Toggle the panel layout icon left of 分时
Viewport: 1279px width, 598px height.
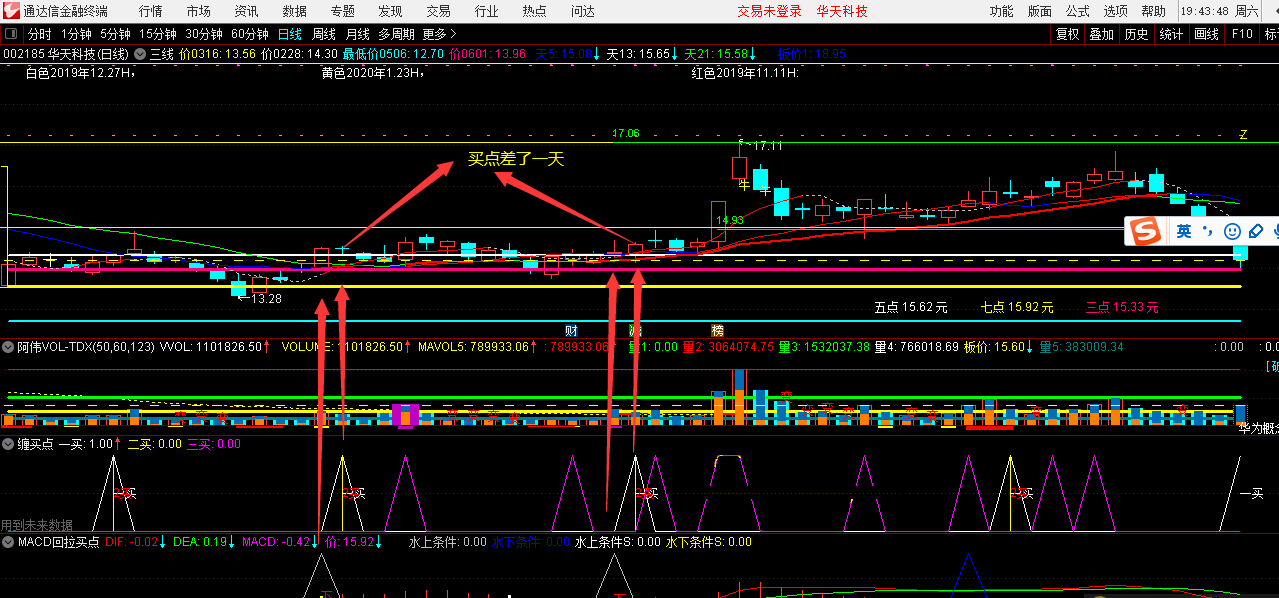[11, 34]
